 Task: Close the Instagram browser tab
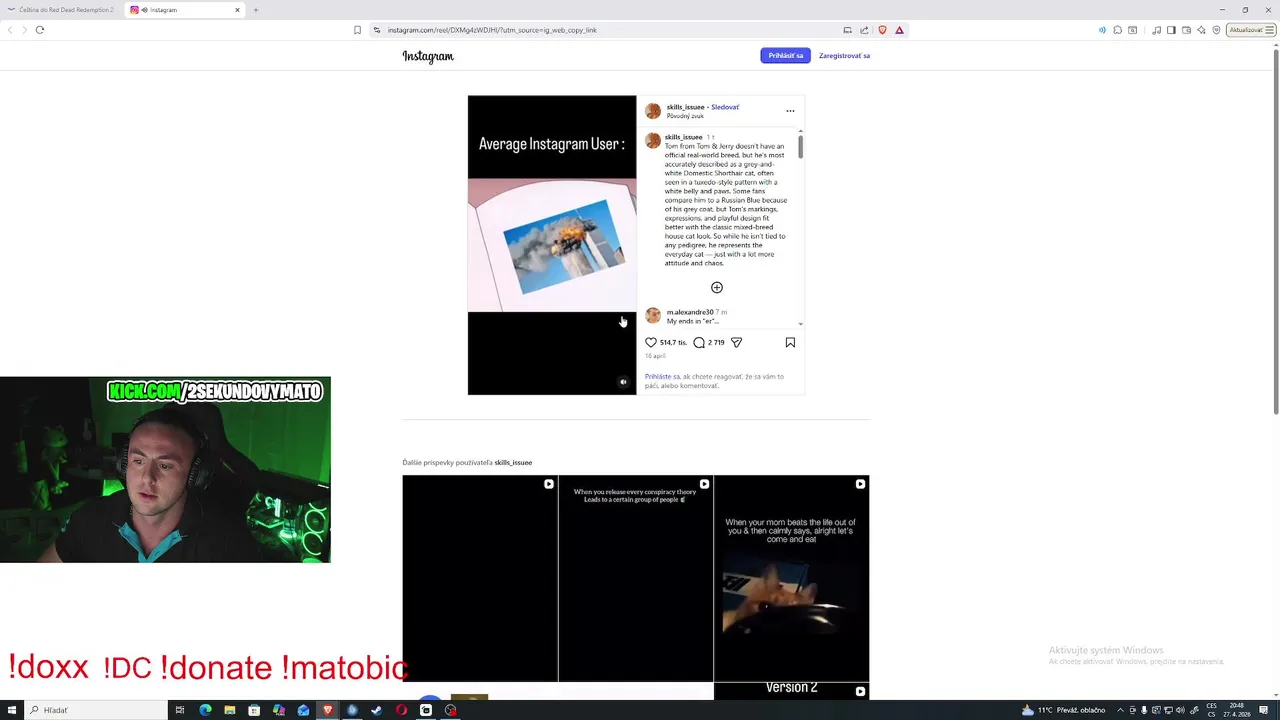tap(237, 10)
